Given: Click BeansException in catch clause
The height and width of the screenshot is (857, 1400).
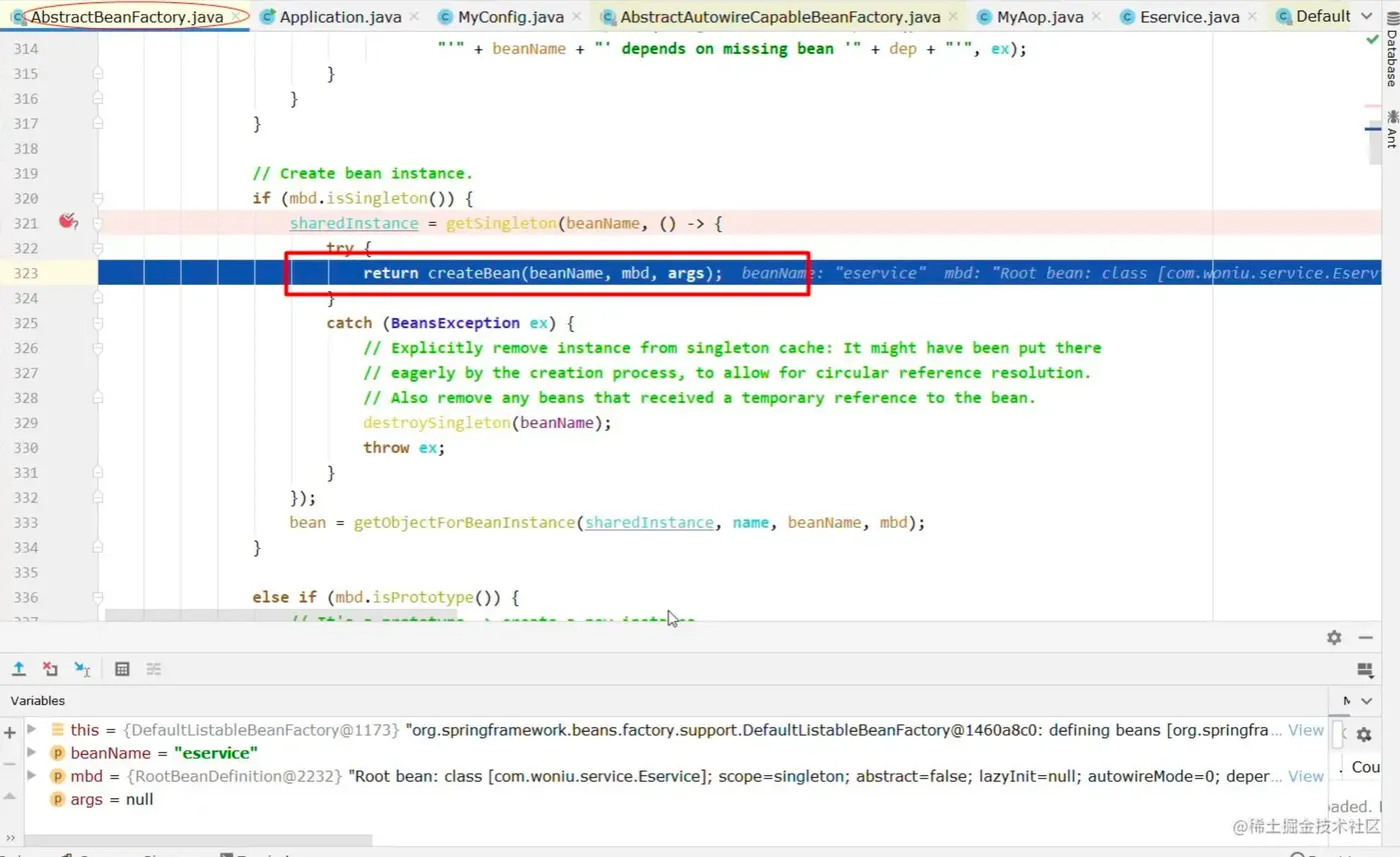Looking at the screenshot, I should pyautogui.click(x=455, y=323).
